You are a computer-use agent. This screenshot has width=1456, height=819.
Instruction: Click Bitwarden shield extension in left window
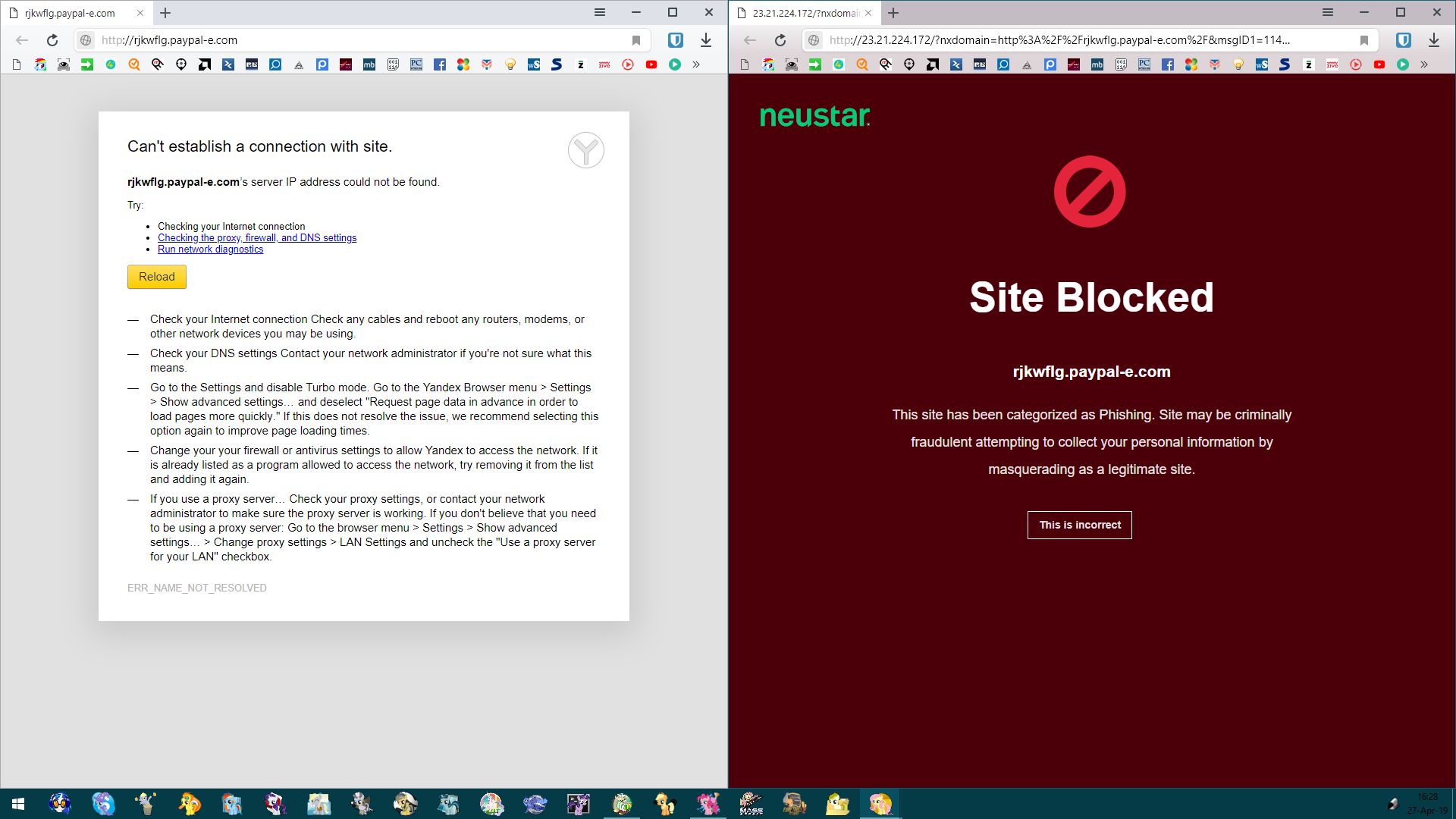(x=675, y=40)
